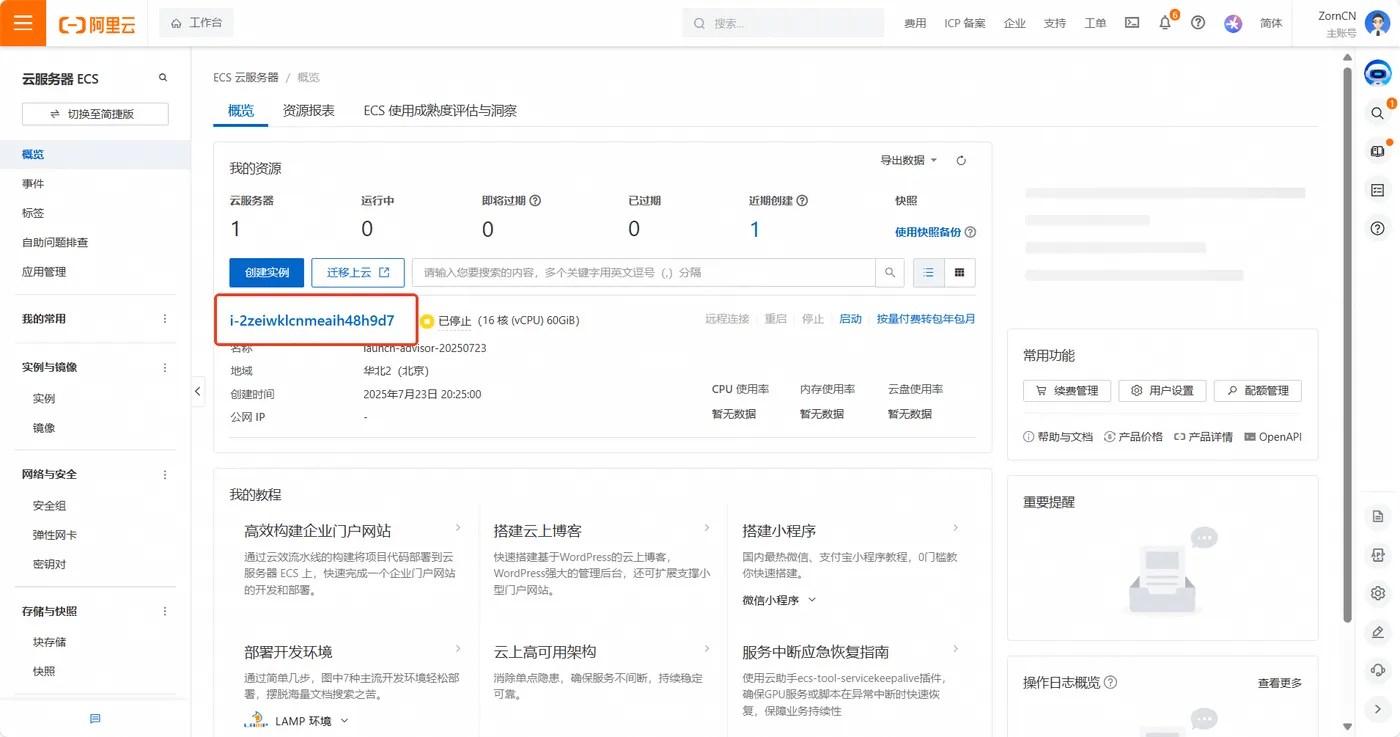This screenshot has width=1400, height=737.
Task: Open 自助问题排查 in sidebar
Action: point(55,242)
